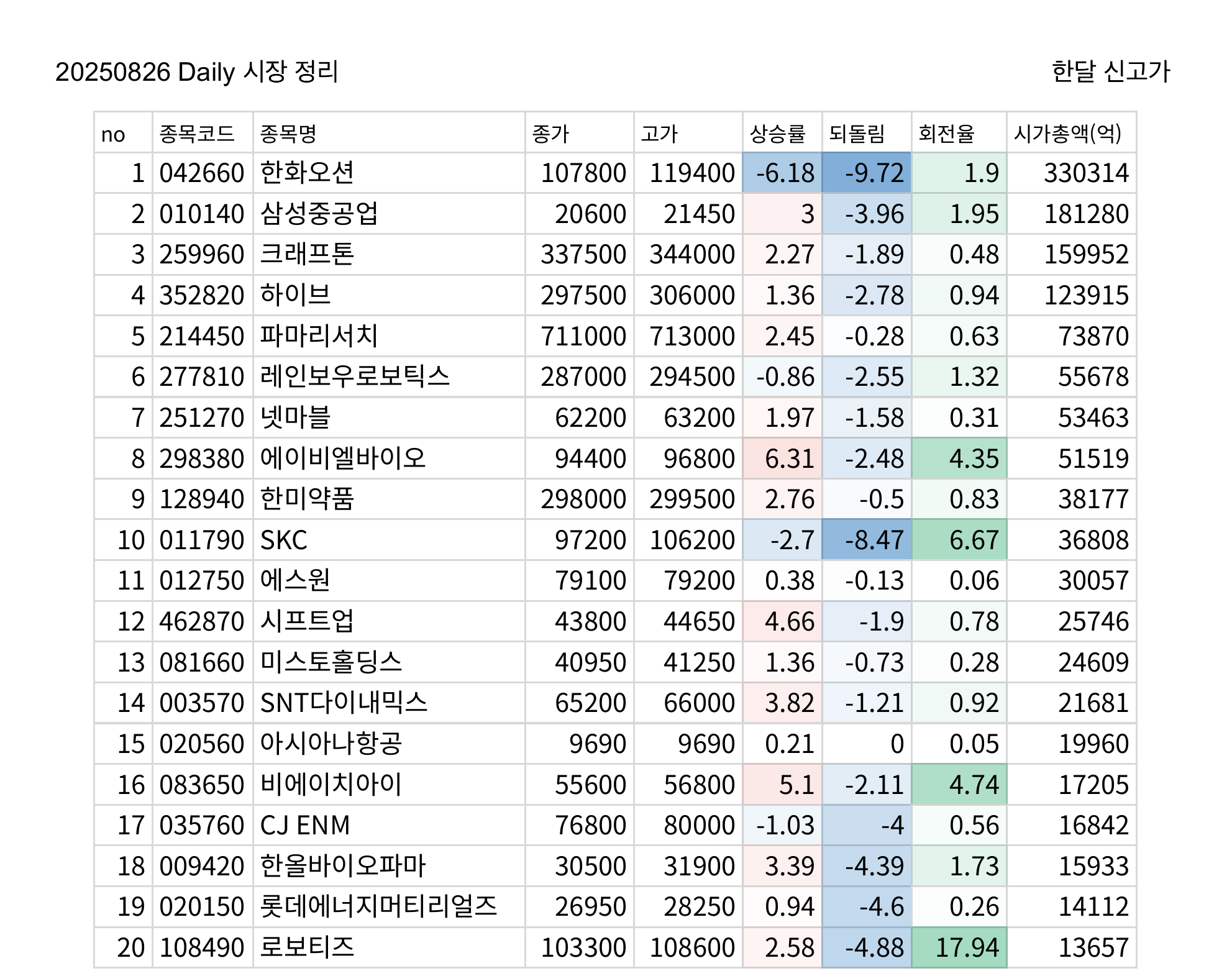Click the "종가" column header
This screenshot has width=1232, height=976.
click(x=550, y=134)
